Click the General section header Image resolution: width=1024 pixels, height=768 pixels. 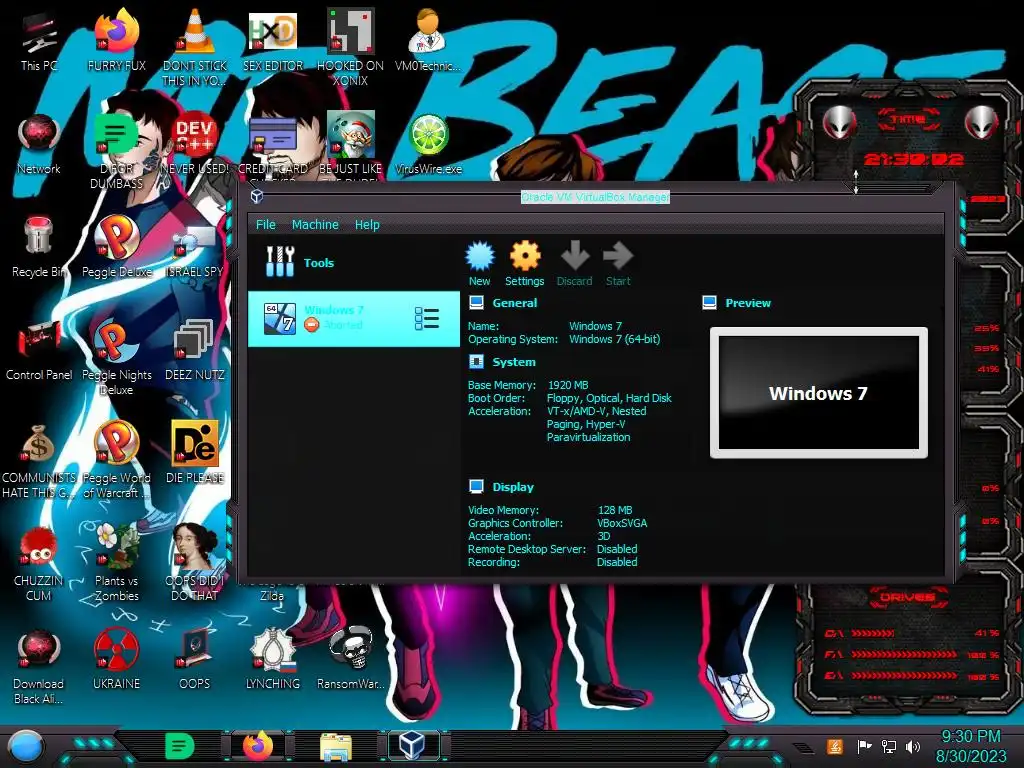pos(515,303)
